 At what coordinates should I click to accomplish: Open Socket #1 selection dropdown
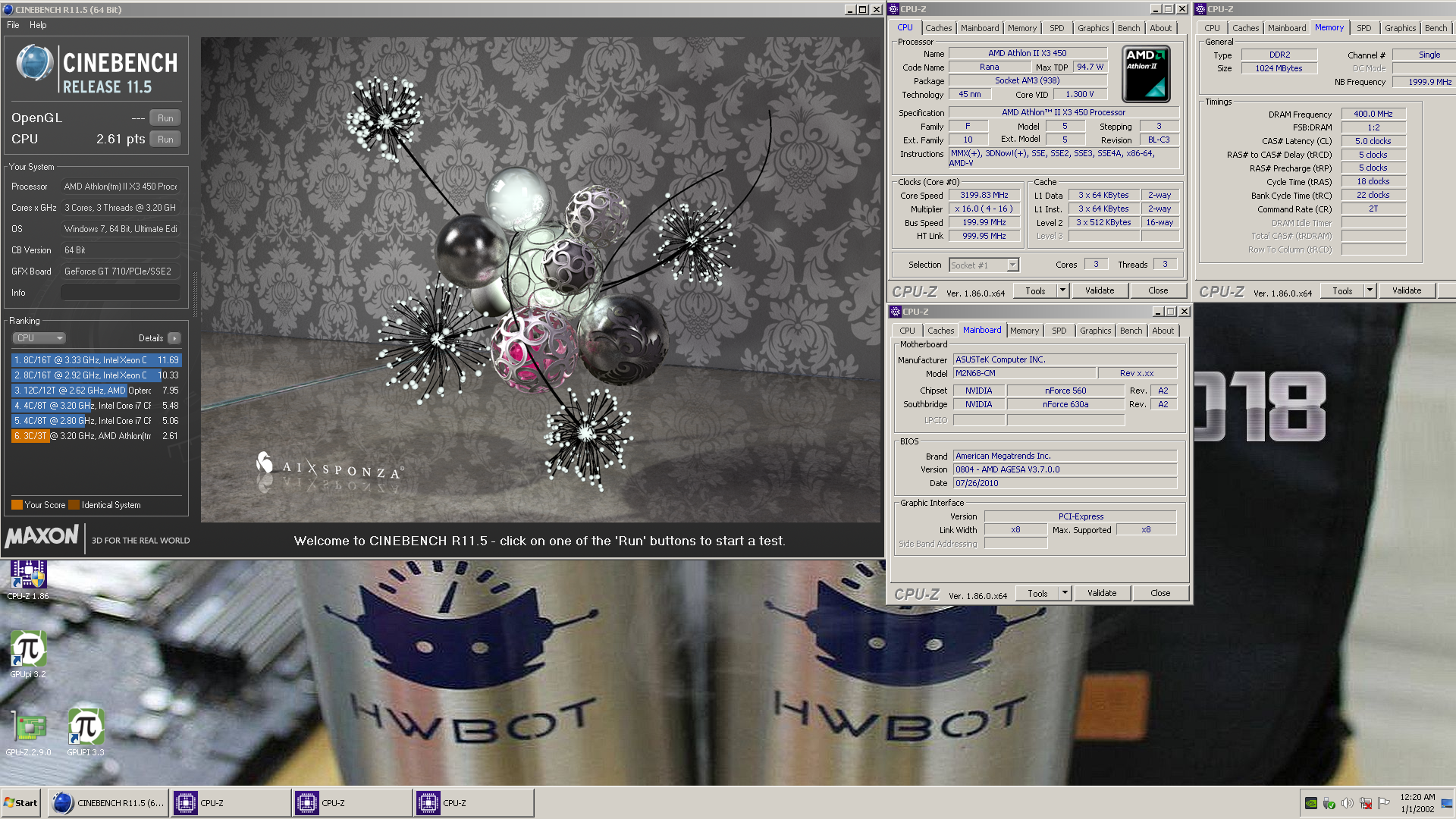(x=983, y=265)
